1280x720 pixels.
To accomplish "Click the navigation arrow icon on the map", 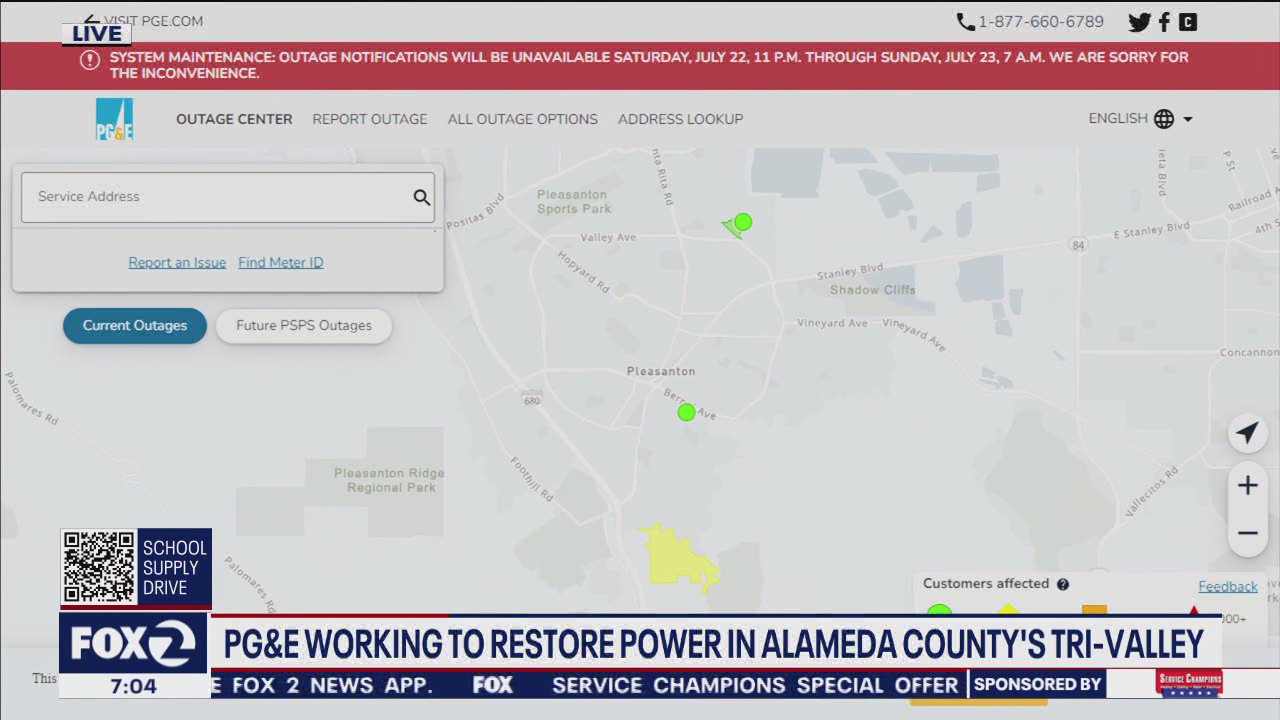I will (1247, 433).
